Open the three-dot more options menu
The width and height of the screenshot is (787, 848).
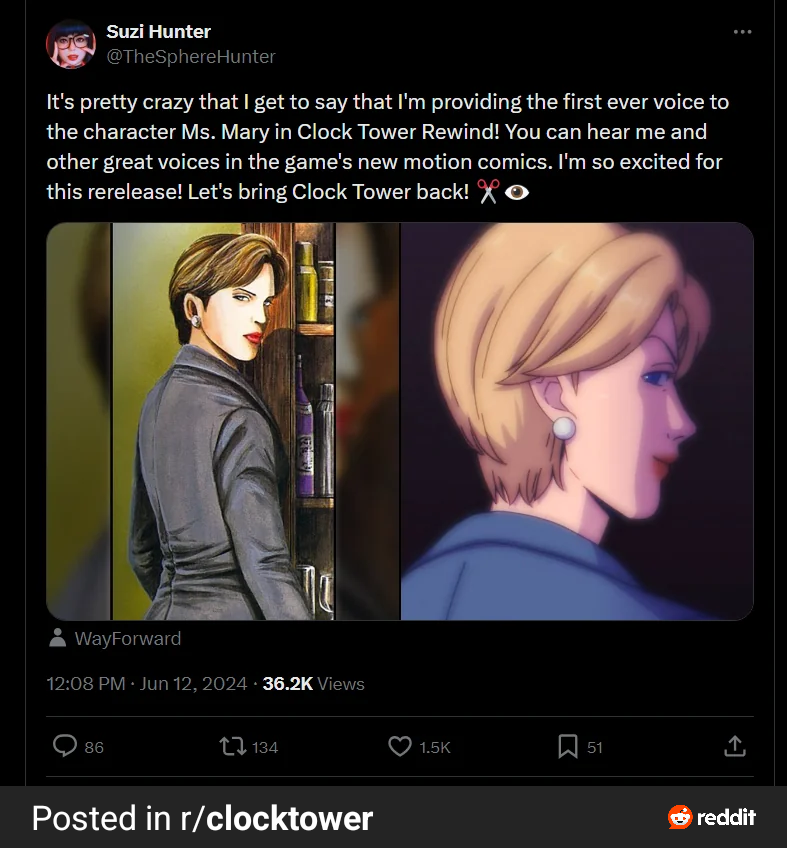[741, 32]
